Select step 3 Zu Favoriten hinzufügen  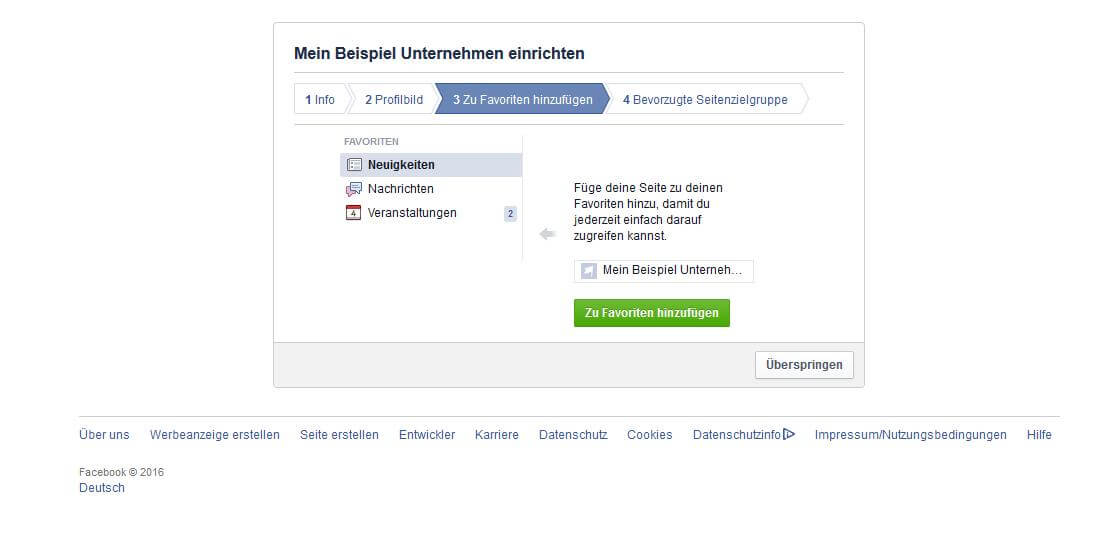coord(522,100)
